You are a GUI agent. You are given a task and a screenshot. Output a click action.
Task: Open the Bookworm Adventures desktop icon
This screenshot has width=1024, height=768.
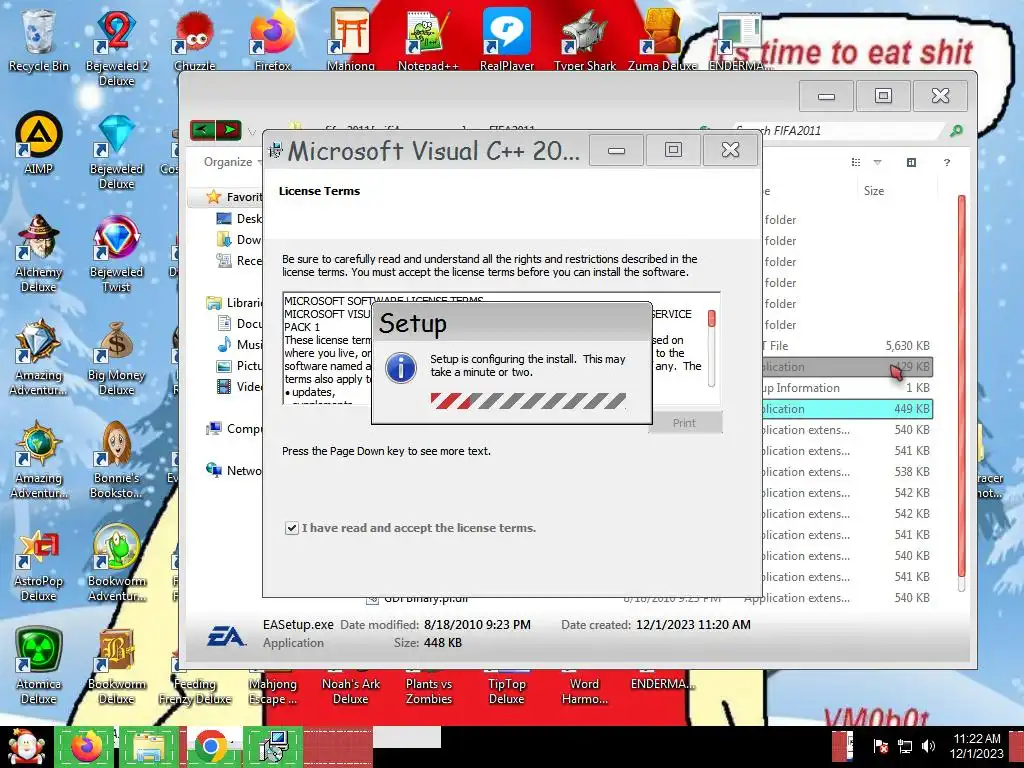116,563
